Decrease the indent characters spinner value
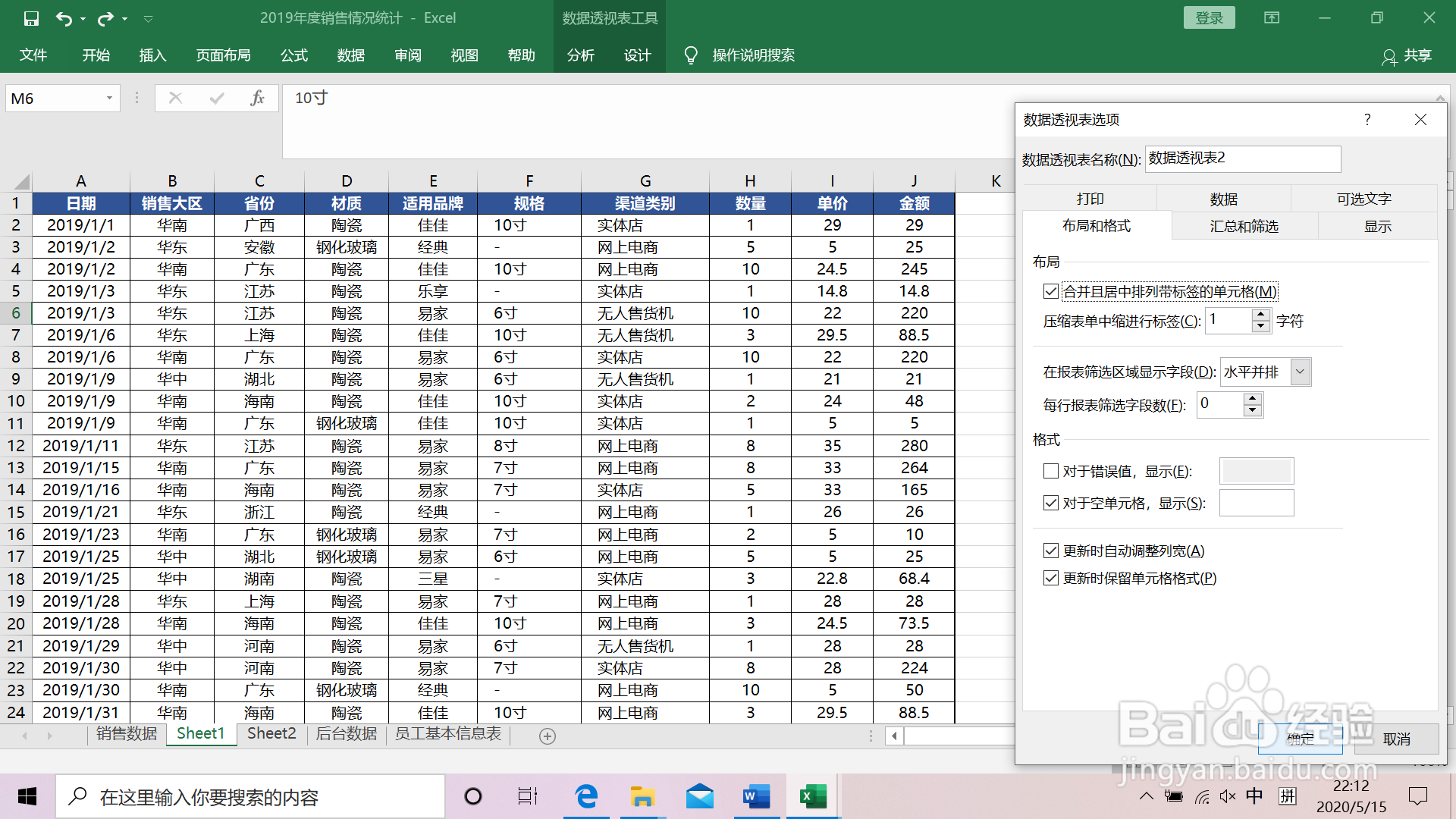This screenshot has width=1456, height=819. pos(1260,327)
